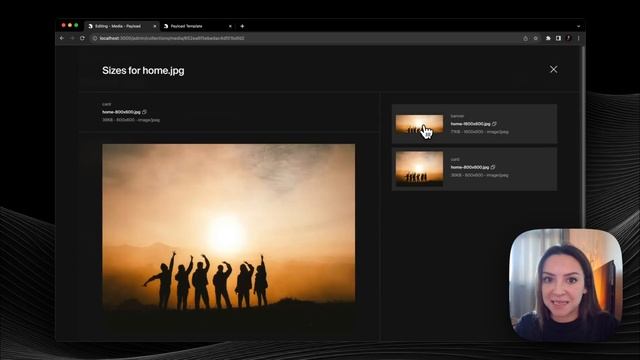Copy URL icon beside left preview filename
This screenshot has height=360, width=640.
144,112
